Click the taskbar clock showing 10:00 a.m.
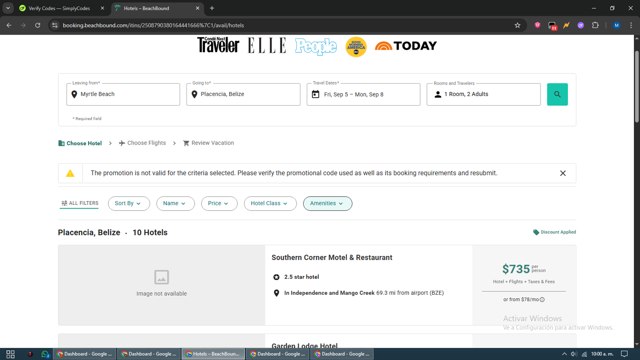This screenshot has width=640, height=360. tap(602, 354)
